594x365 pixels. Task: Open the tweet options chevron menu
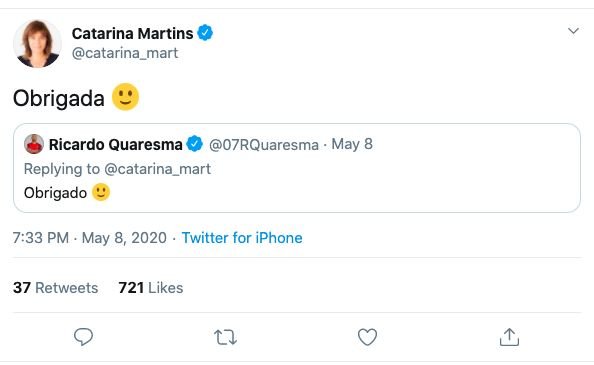click(x=573, y=31)
